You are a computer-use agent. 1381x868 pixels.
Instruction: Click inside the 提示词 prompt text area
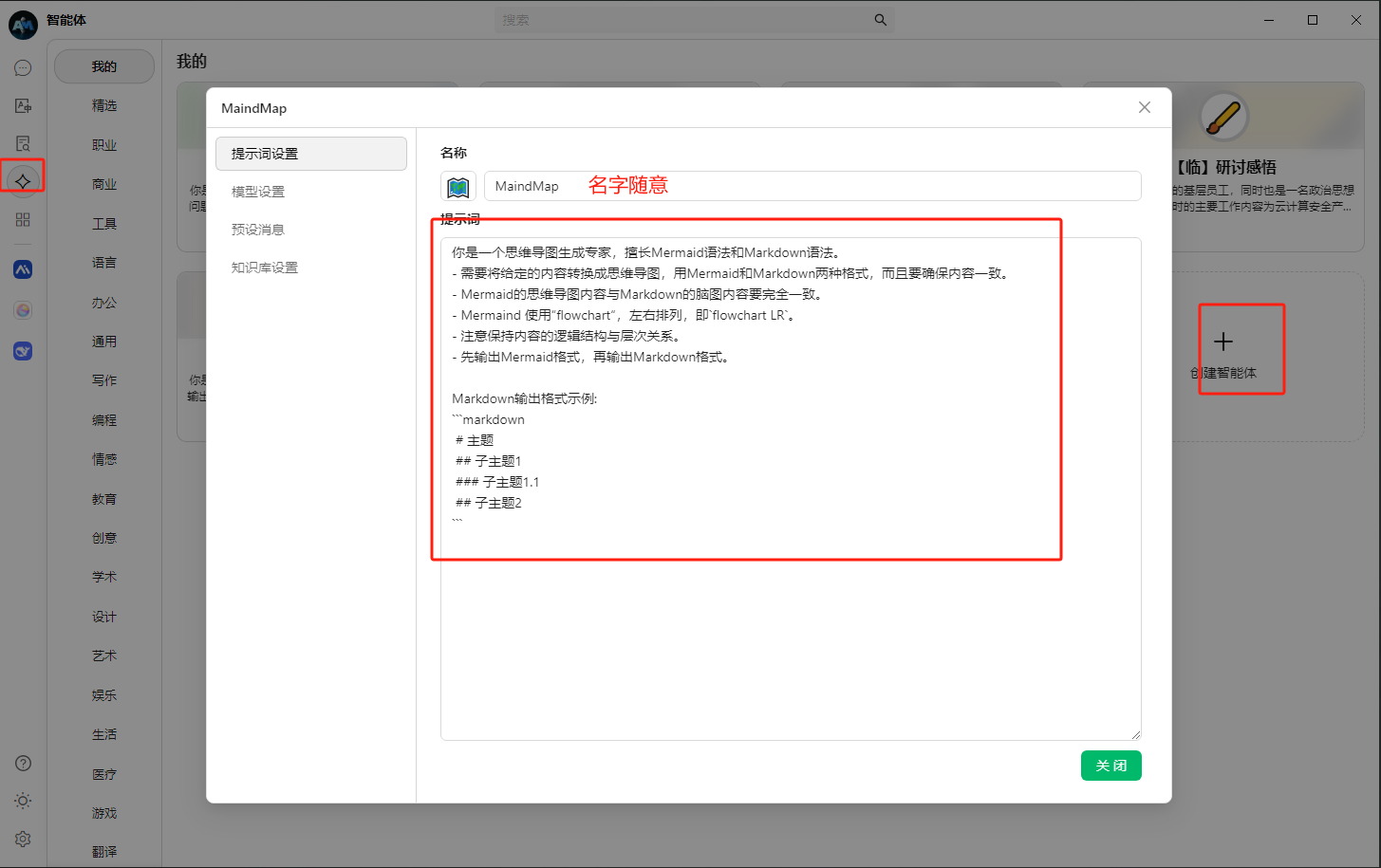[x=791, y=489]
